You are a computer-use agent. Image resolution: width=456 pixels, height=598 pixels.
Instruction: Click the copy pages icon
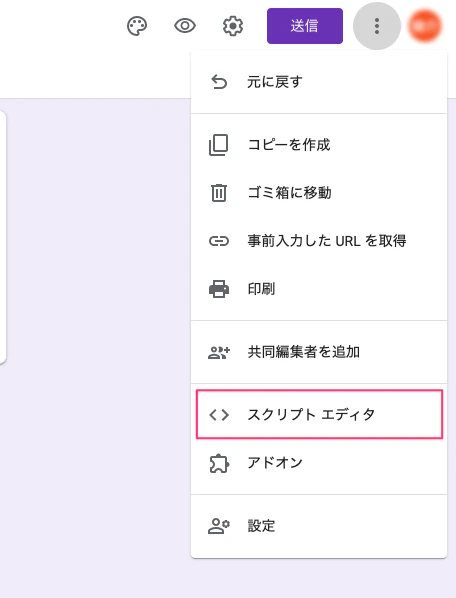(x=219, y=145)
